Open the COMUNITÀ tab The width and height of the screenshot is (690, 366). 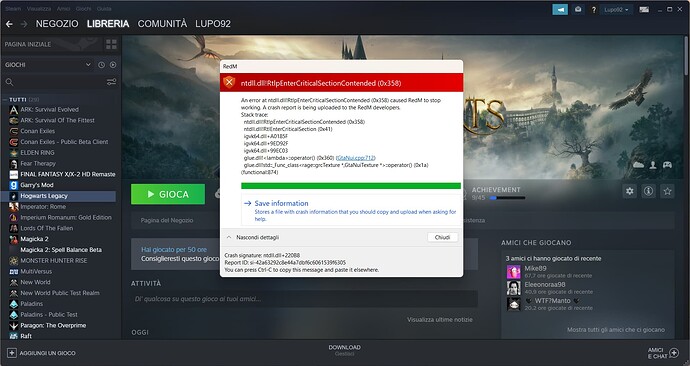click(x=162, y=24)
